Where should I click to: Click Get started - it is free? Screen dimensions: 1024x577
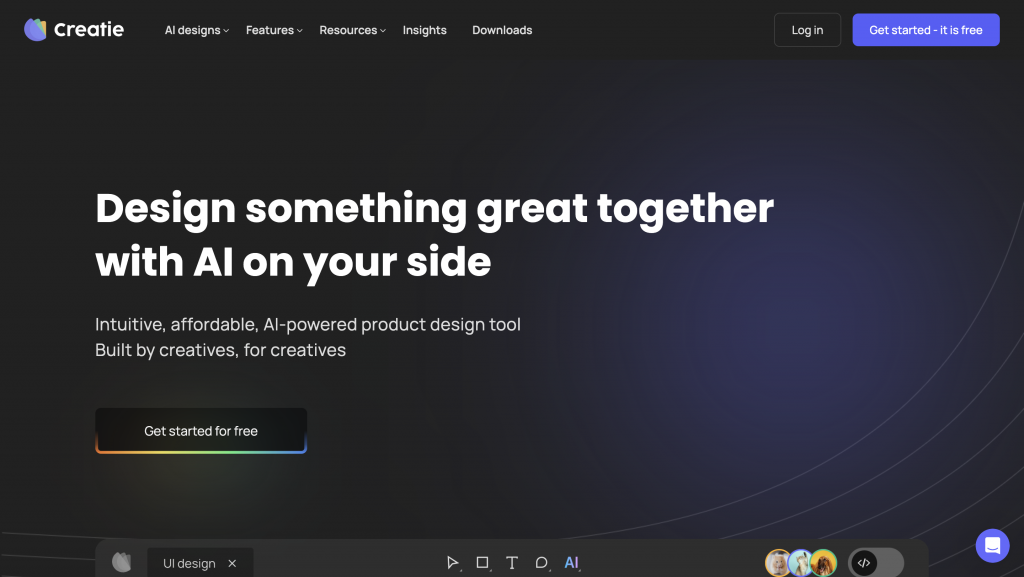click(x=926, y=30)
